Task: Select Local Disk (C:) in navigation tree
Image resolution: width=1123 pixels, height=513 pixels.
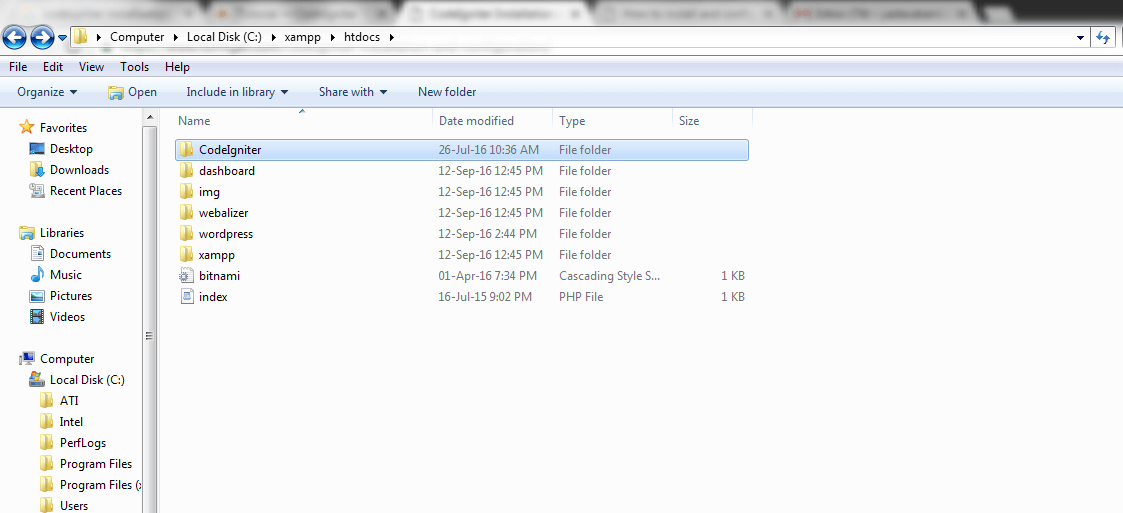Action: 77,380
